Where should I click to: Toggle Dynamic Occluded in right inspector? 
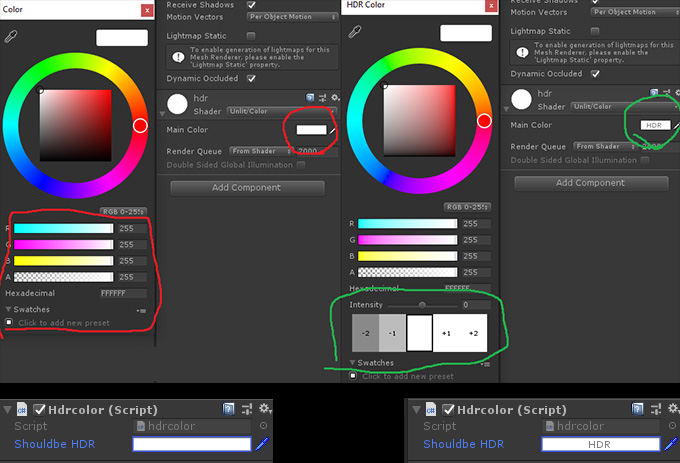pos(595,74)
